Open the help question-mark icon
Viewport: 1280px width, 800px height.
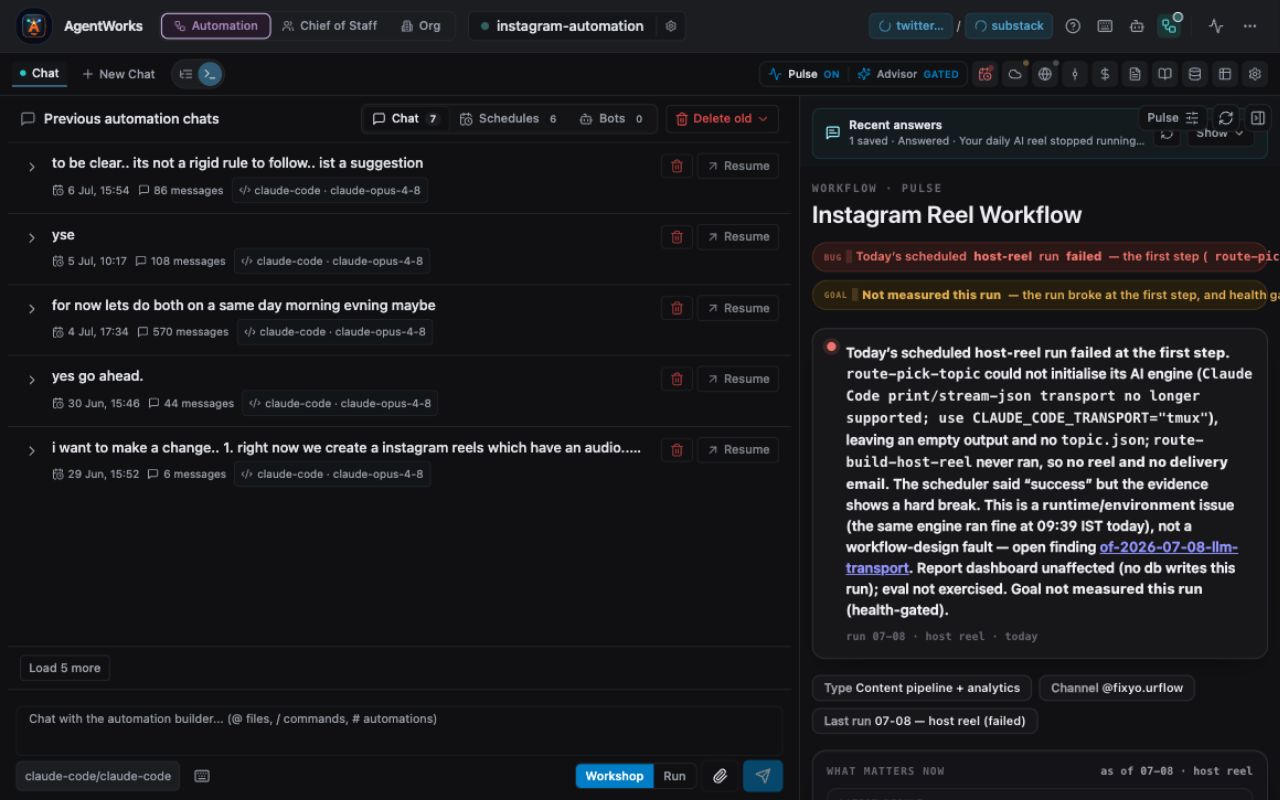[1073, 26]
